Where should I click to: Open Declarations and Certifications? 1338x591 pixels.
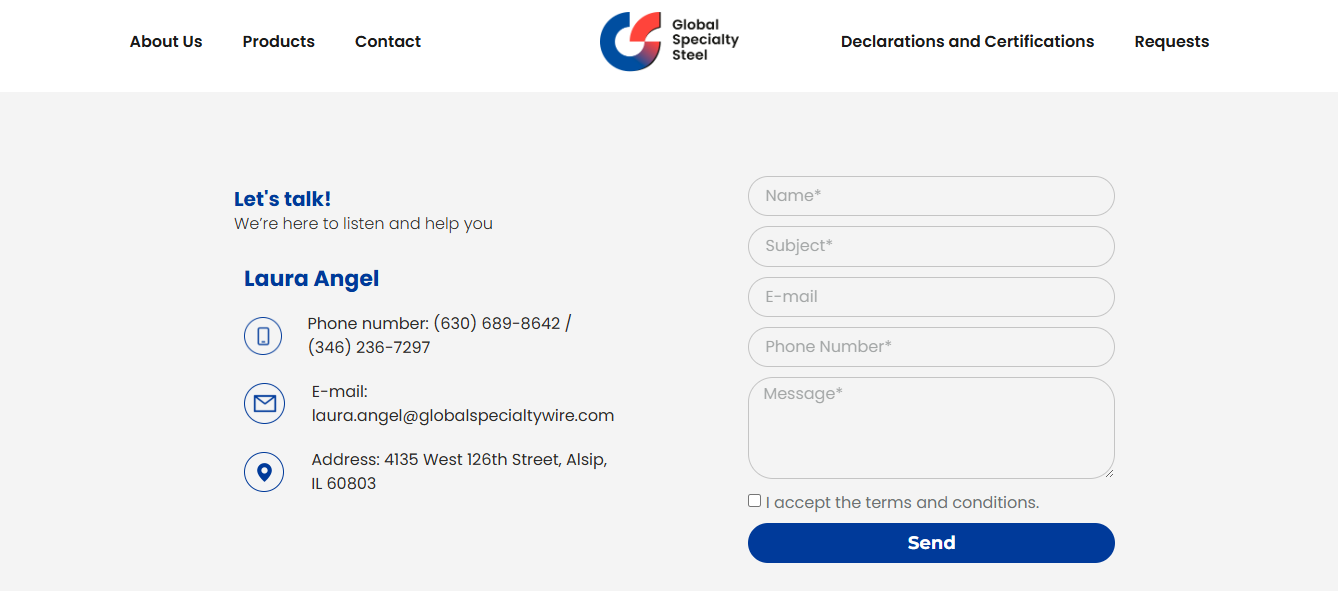(x=967, y=42)
